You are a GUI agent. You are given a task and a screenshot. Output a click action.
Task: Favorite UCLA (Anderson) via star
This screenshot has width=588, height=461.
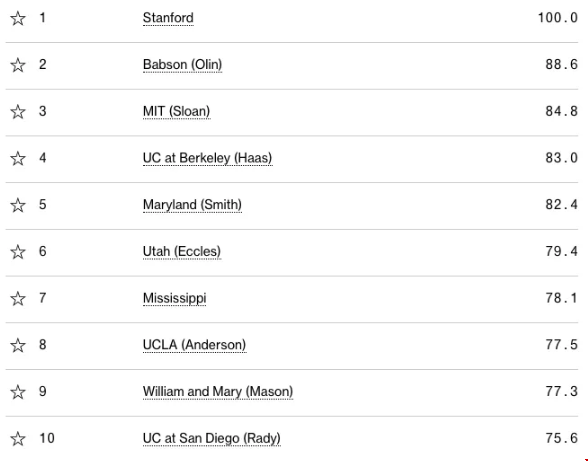pos(18,345)
